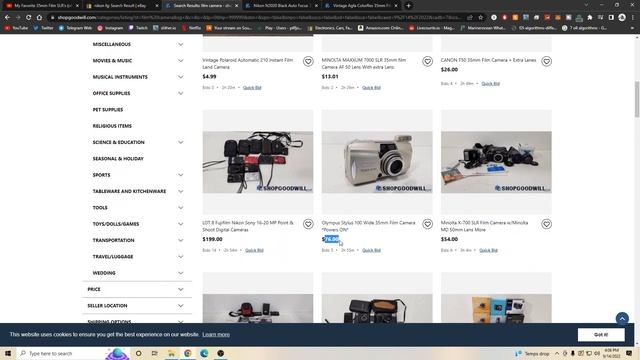Open the YouTube bookmark
Viewport: 640px width, 360px height.
(16, 28)
